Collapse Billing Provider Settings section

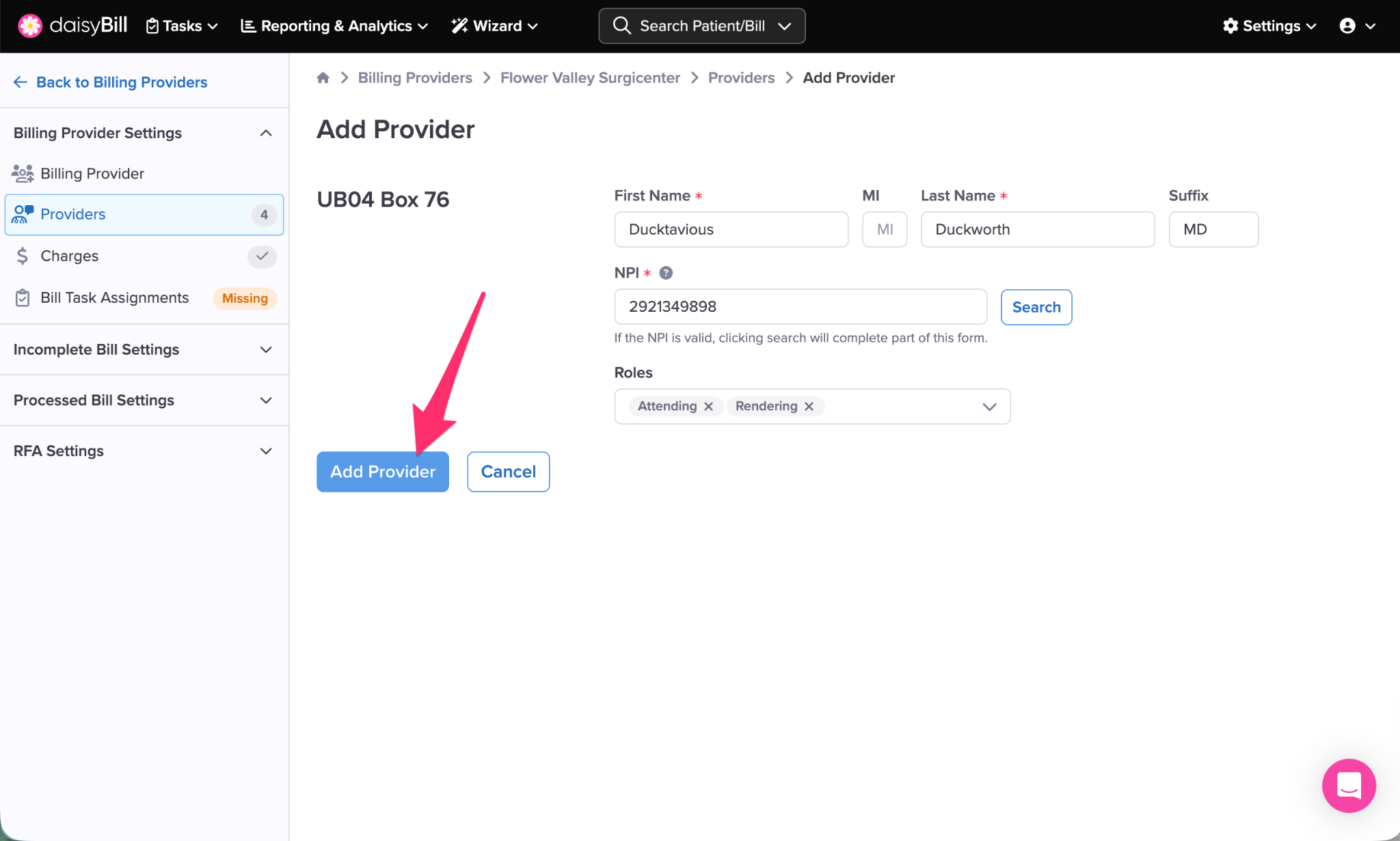(266, 133)
